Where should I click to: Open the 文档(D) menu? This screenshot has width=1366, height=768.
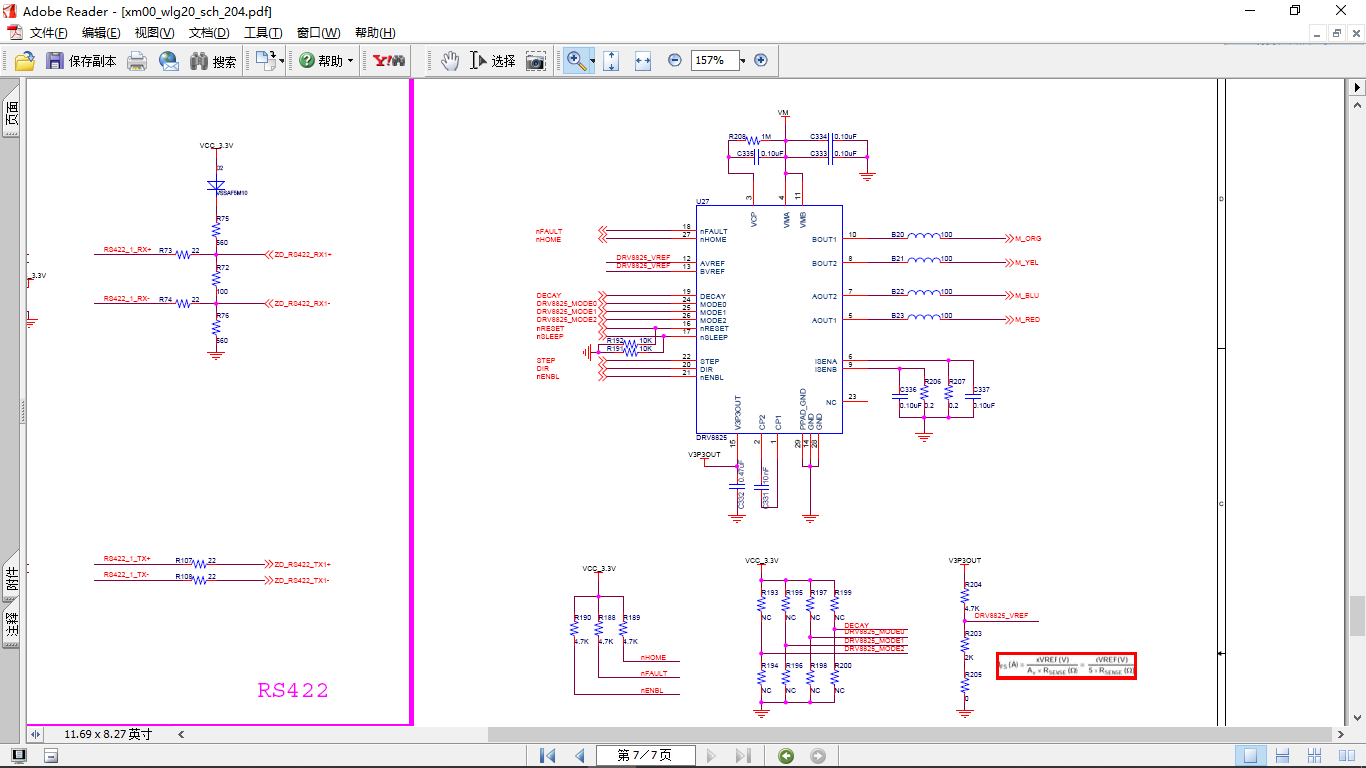click(209, 33)
